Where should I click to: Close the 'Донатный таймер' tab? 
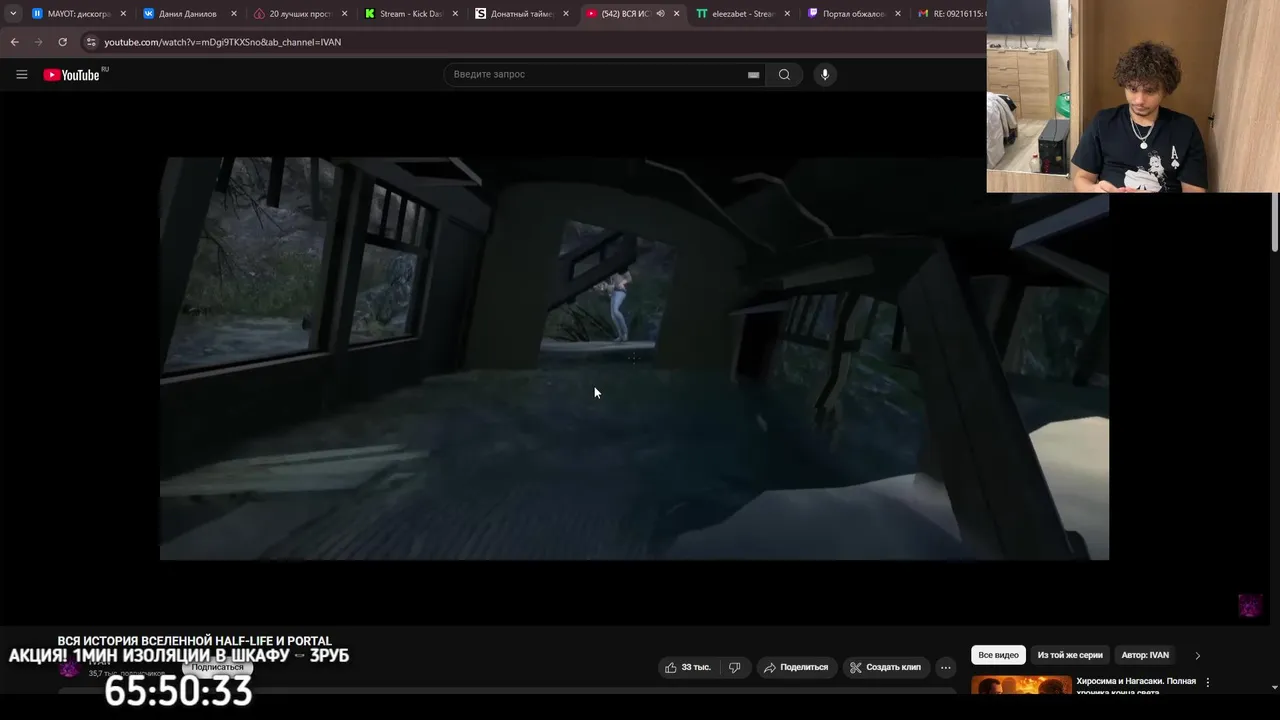pyautogui.click(x=566, y=14)
